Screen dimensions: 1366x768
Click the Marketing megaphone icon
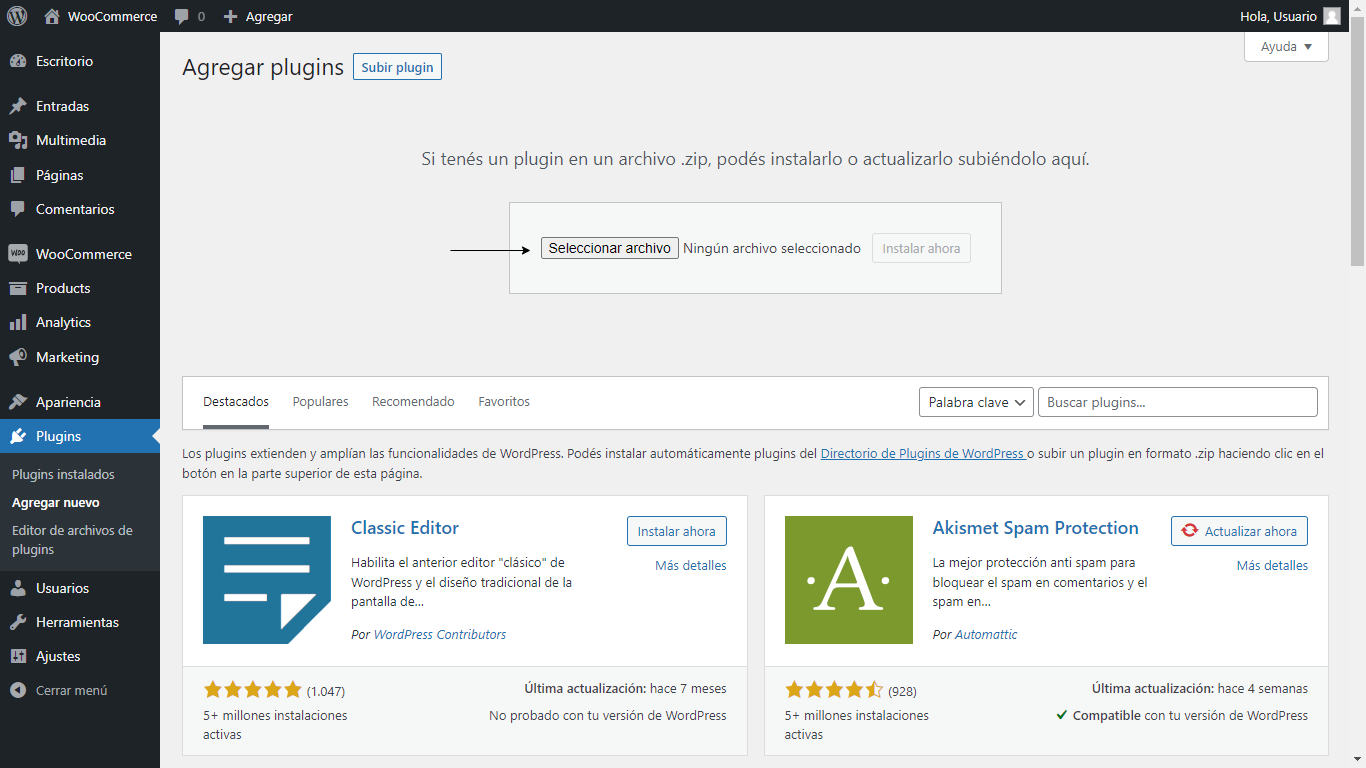pyautogui.click(x=18, y=357)
